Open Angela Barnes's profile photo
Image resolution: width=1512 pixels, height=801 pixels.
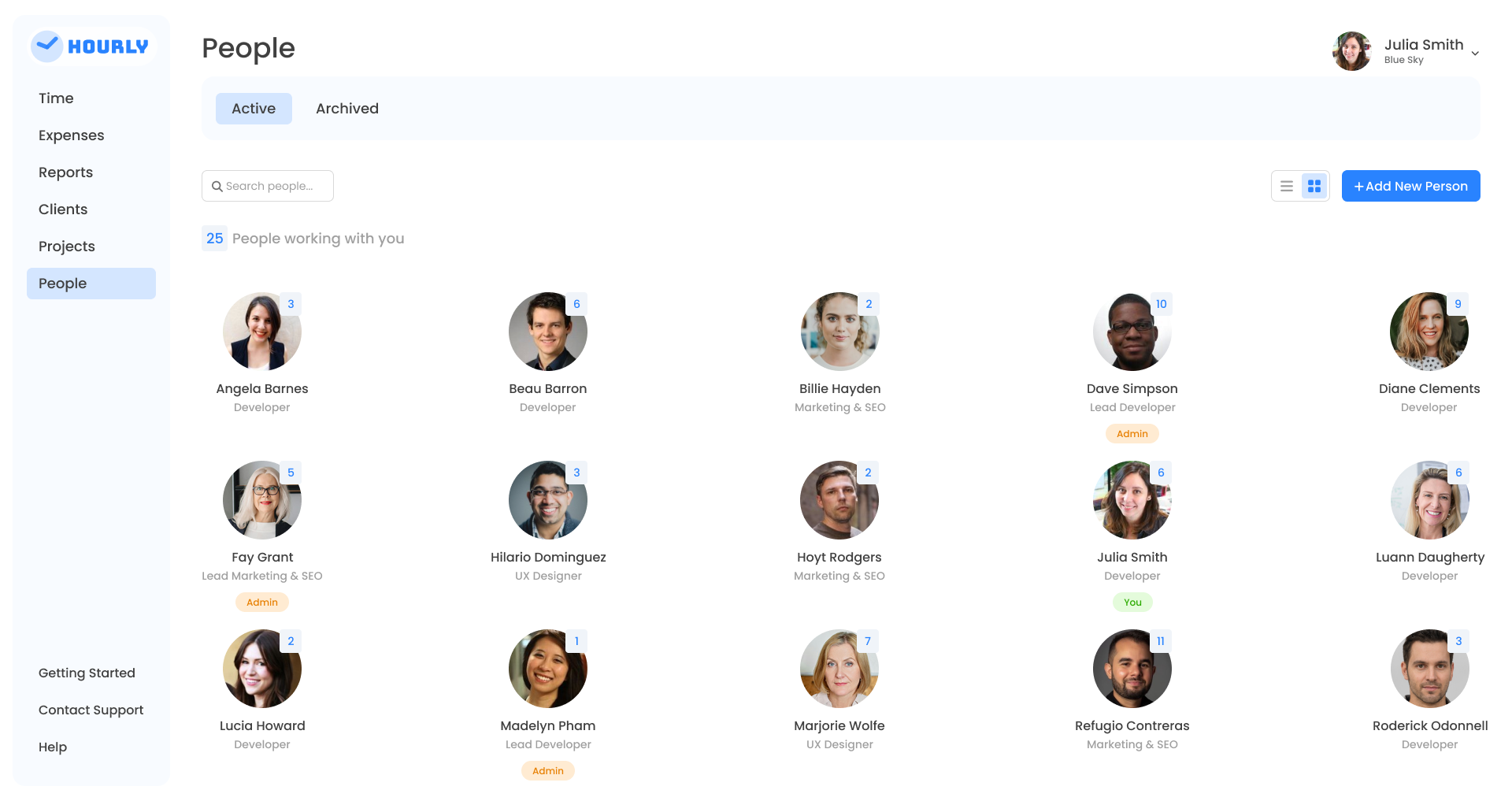(x=261, y=332)
